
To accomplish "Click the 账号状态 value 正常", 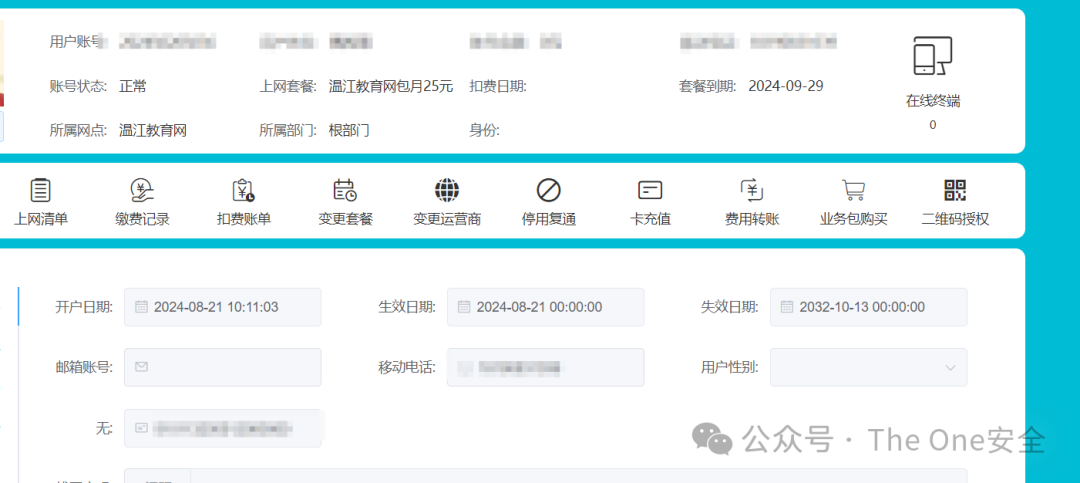I will [x=132, y=86].
